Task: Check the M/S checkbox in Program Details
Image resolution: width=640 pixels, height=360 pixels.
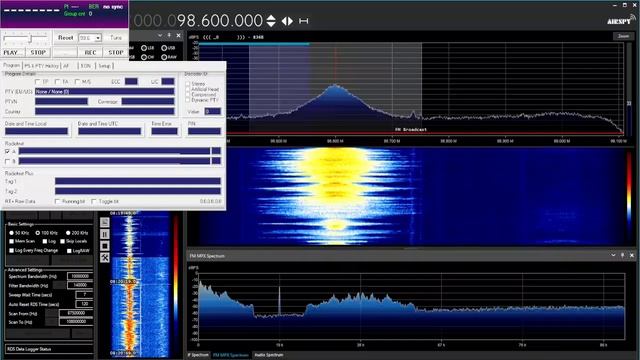Action: 77,82
